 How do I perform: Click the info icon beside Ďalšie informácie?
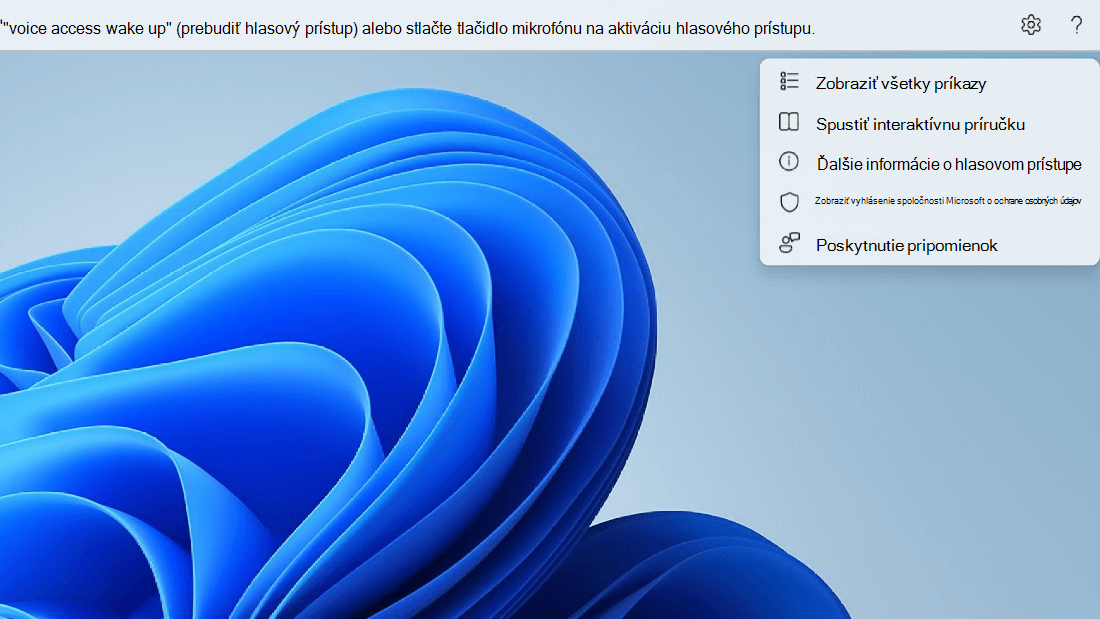[789, 162]
